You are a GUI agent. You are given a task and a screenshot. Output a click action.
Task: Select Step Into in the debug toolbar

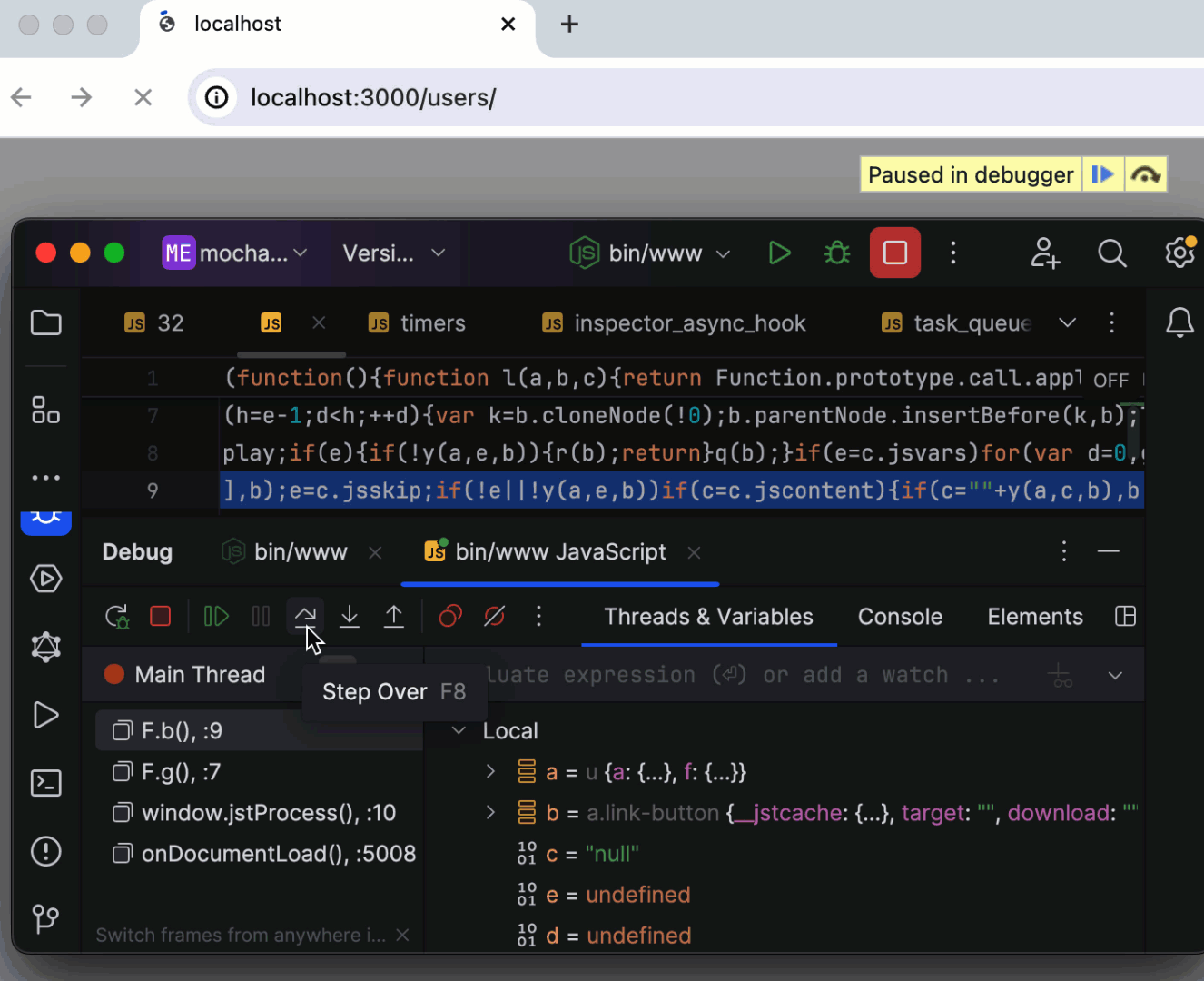tap(350, 616)
